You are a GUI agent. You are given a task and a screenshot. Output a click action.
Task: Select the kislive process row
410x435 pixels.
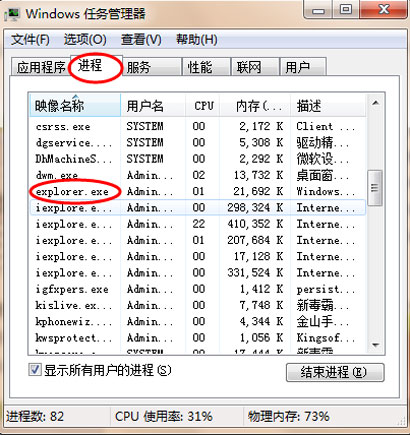(x=198, y=305)
